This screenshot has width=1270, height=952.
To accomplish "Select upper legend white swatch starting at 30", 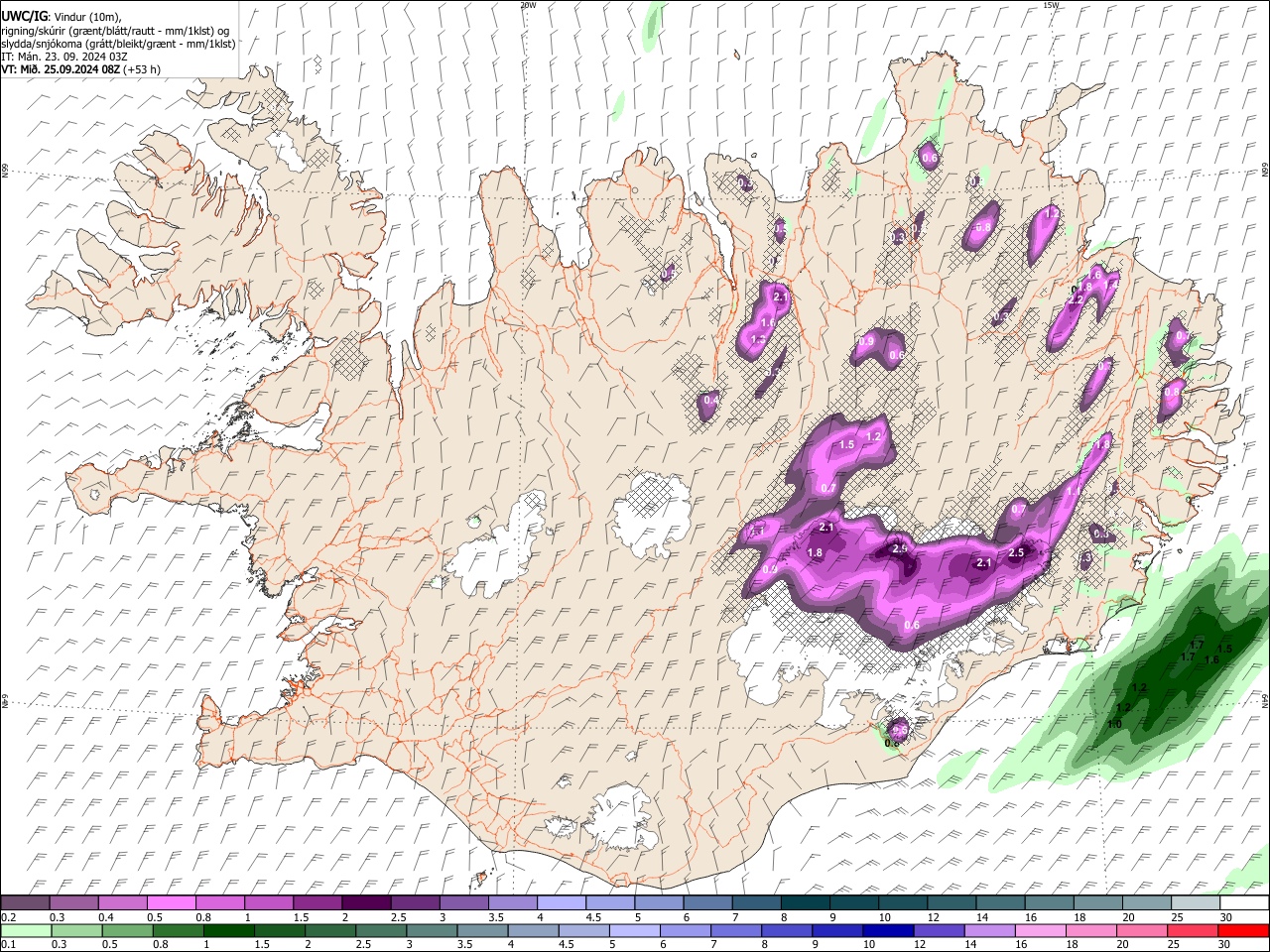I will tap(1245, 902).
